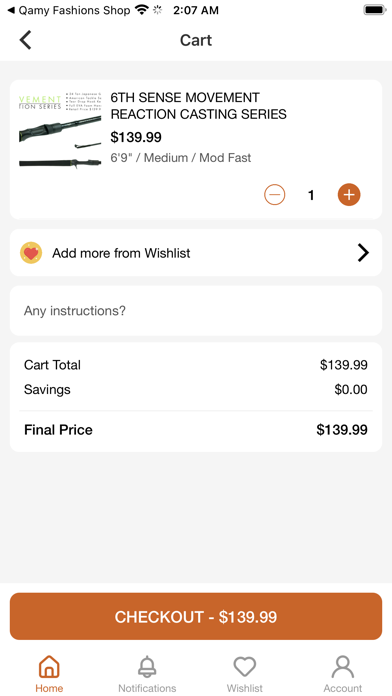Image resolution: width=392 pixels, height=696 pixels.
Task: Click the Any instructions? text field
Action: (196, 311)
